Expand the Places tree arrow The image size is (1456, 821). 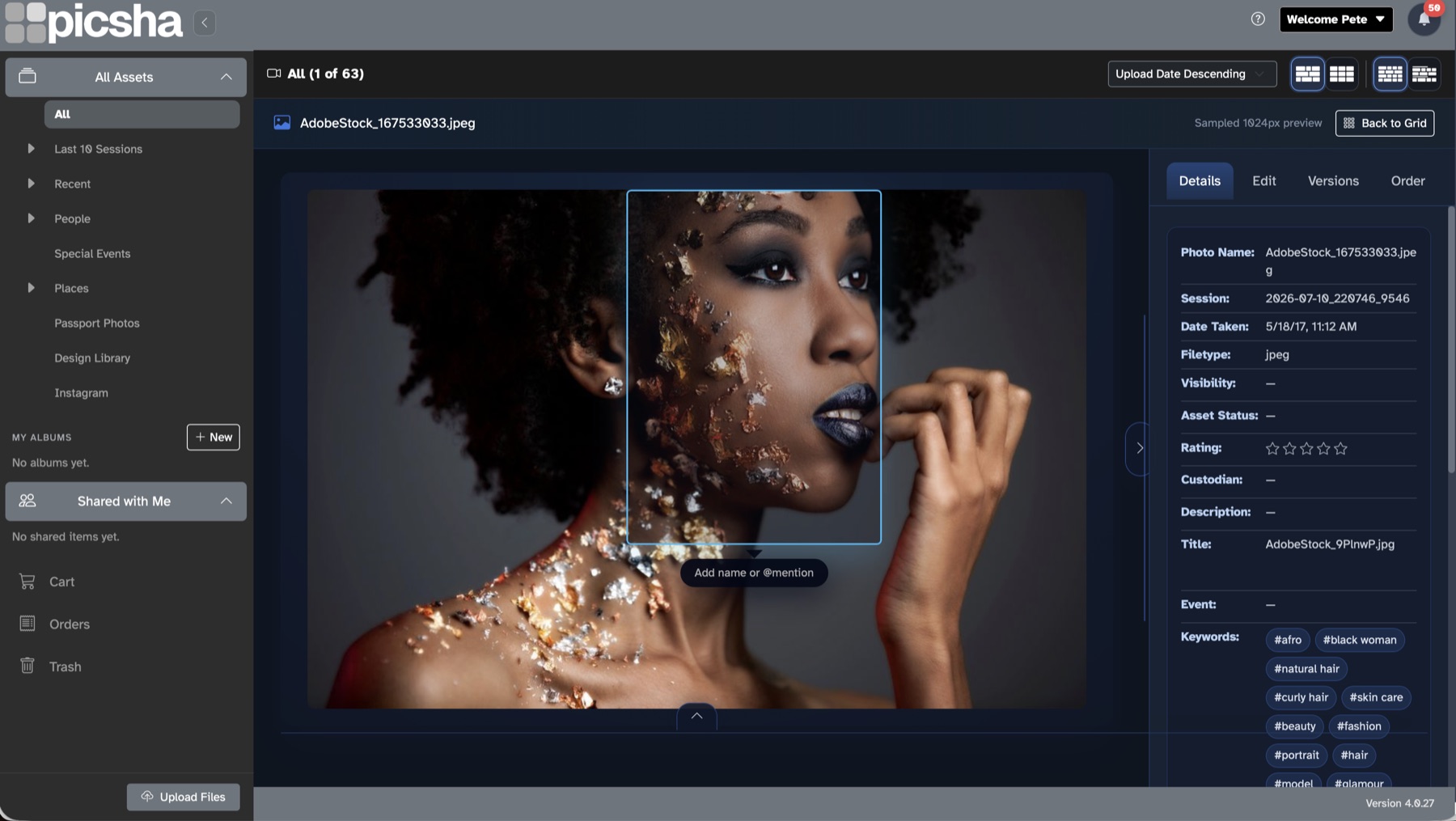pos(31,288)
